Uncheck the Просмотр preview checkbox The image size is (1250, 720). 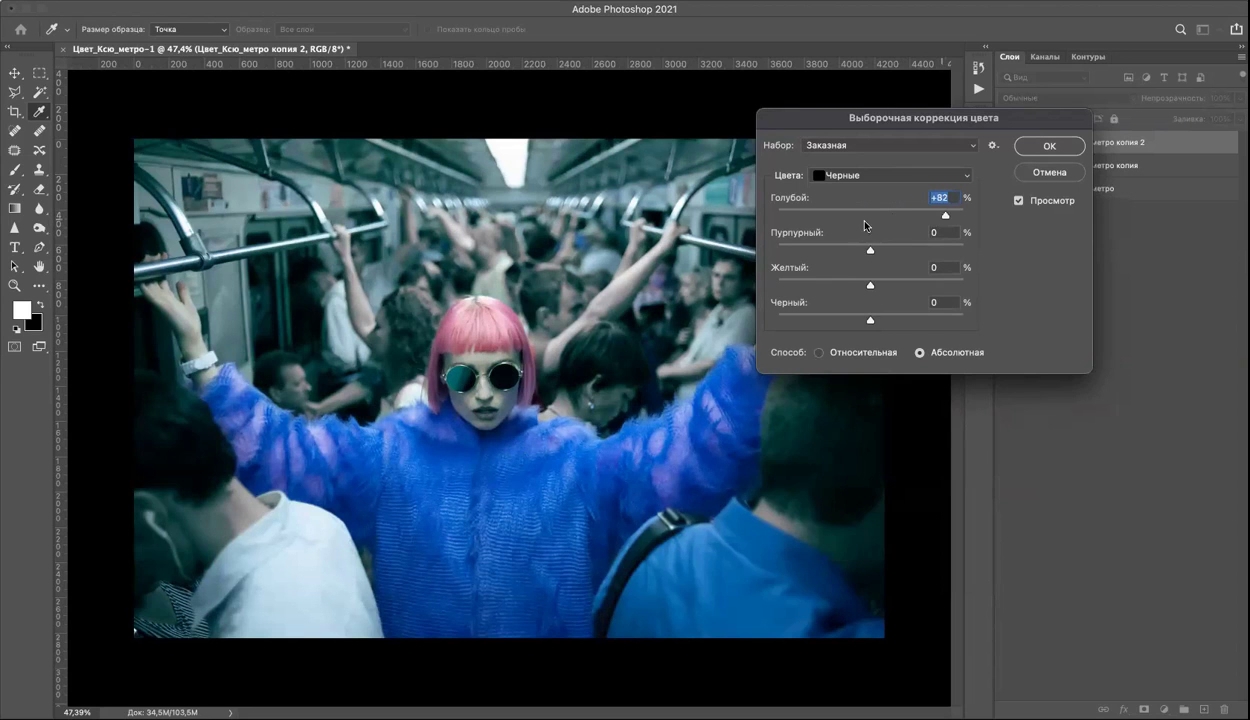click(x=1018, y=201)
